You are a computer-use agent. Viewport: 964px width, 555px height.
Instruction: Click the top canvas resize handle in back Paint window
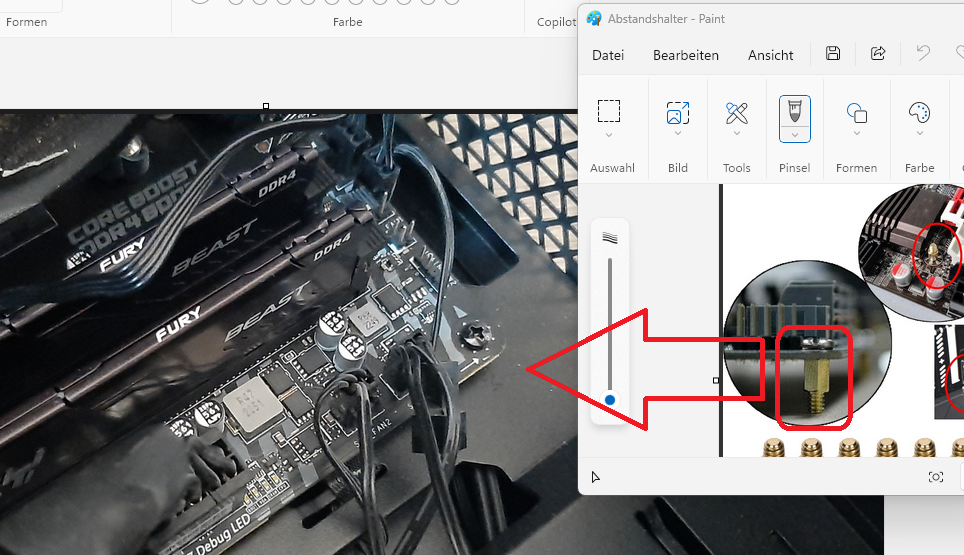[x=266, y=106]
